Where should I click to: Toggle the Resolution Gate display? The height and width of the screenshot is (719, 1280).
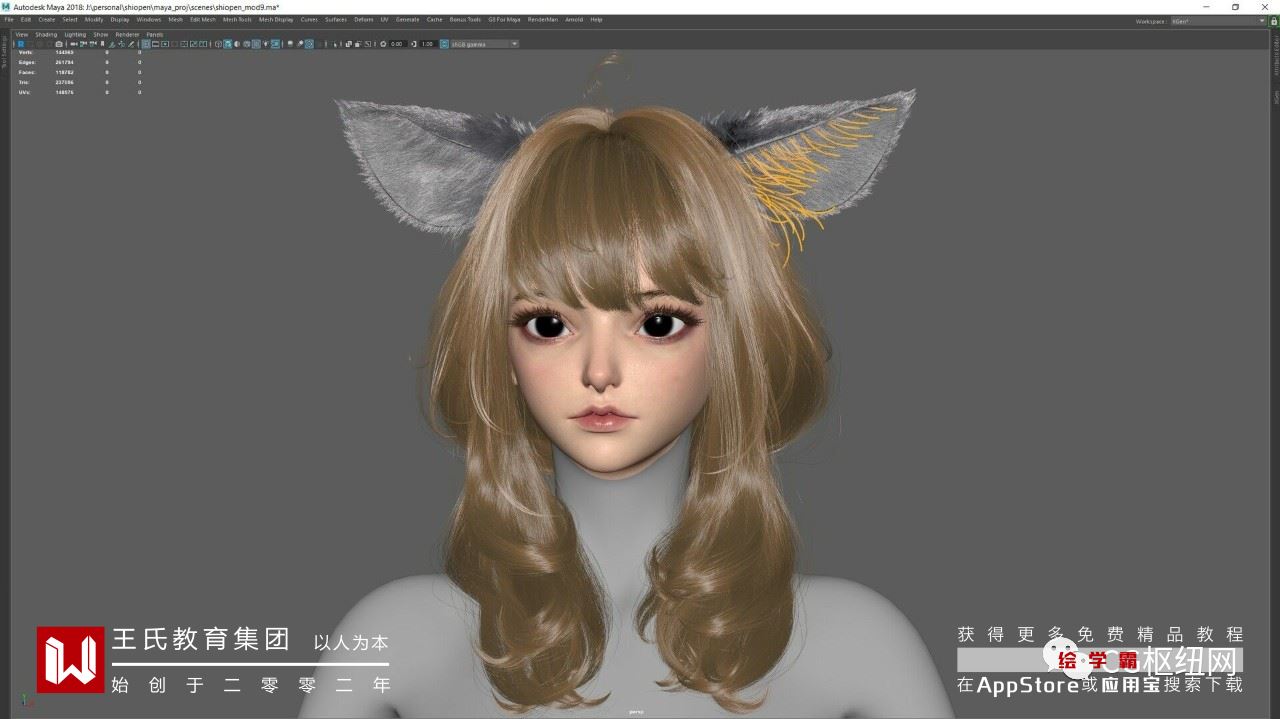click(x=165, y=44)
